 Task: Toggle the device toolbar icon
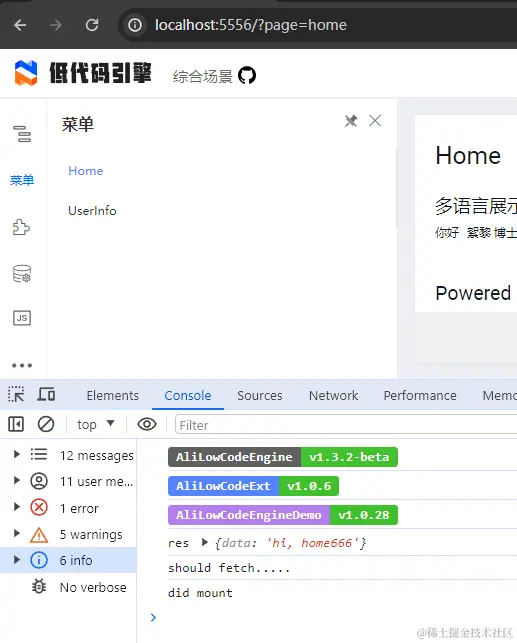point(46,394)
